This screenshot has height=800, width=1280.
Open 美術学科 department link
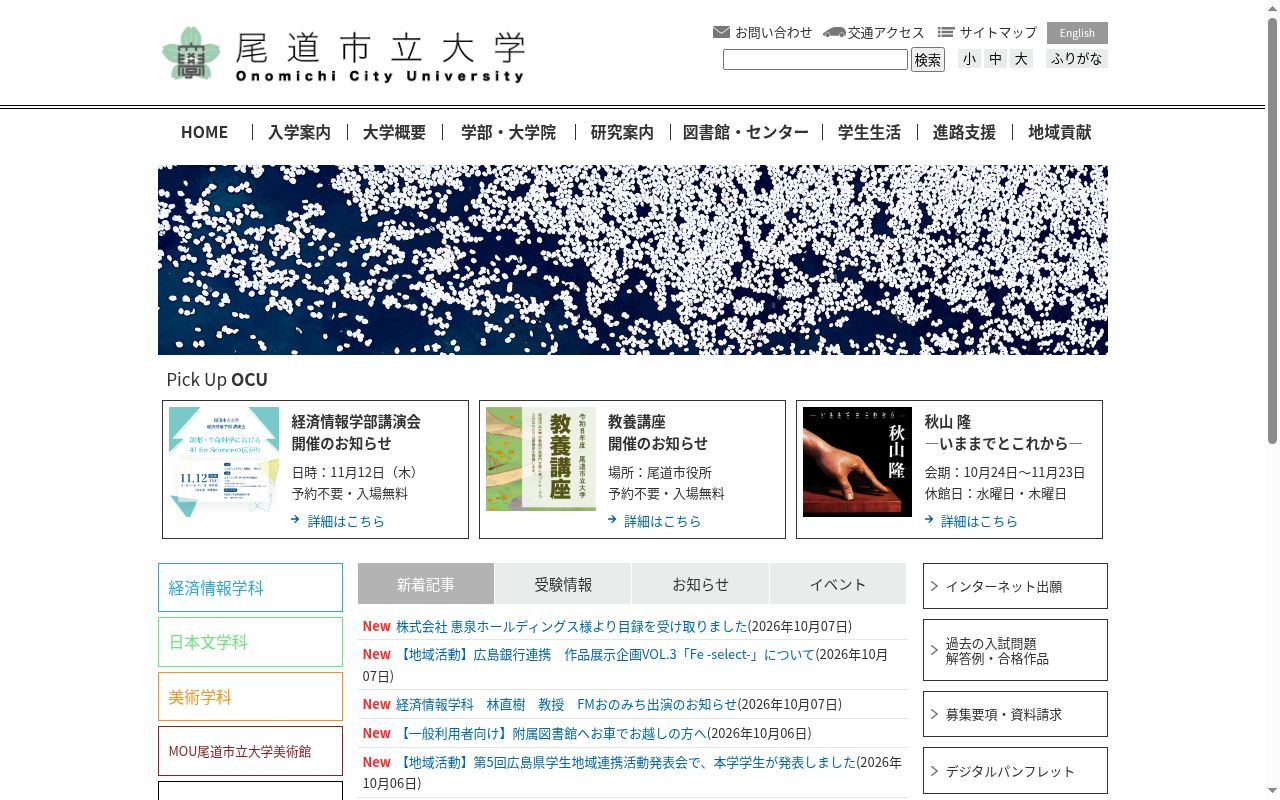250,697
